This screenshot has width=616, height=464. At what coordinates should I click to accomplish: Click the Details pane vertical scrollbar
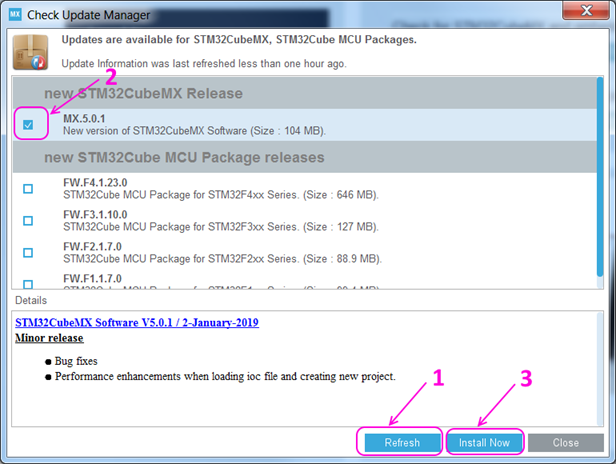pos(600,369)
